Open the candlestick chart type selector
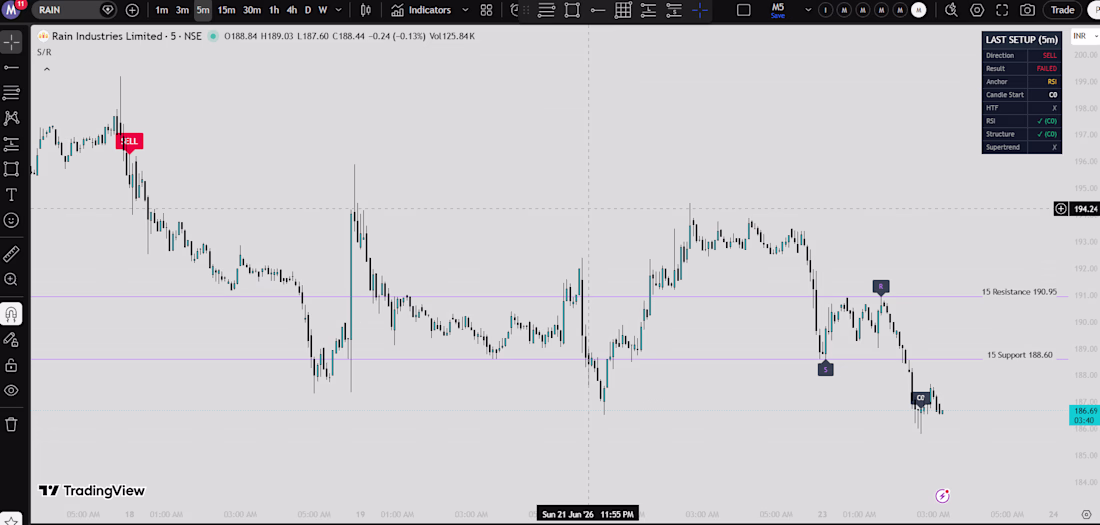 365,10
